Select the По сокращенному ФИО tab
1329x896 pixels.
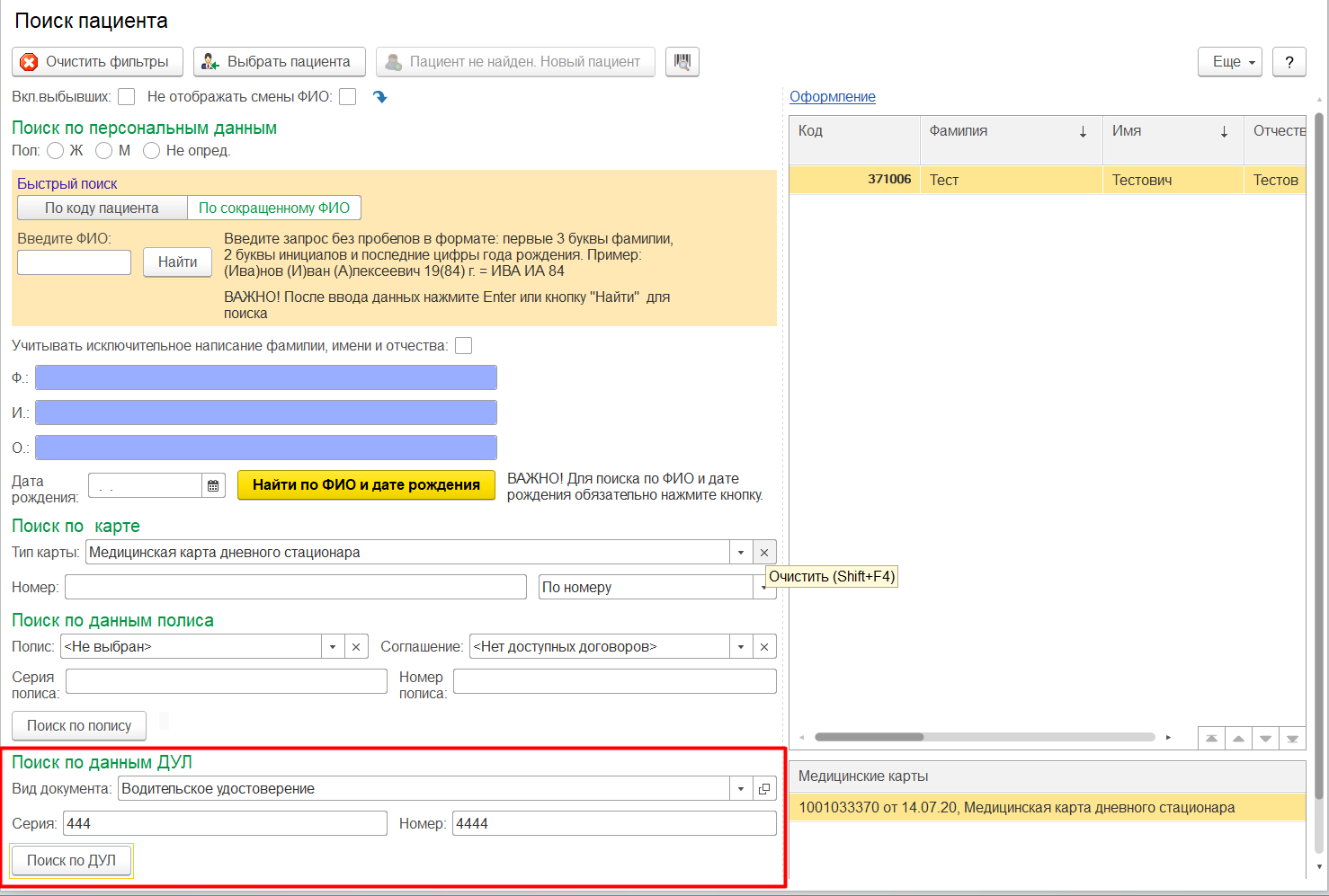coord(274,208)
